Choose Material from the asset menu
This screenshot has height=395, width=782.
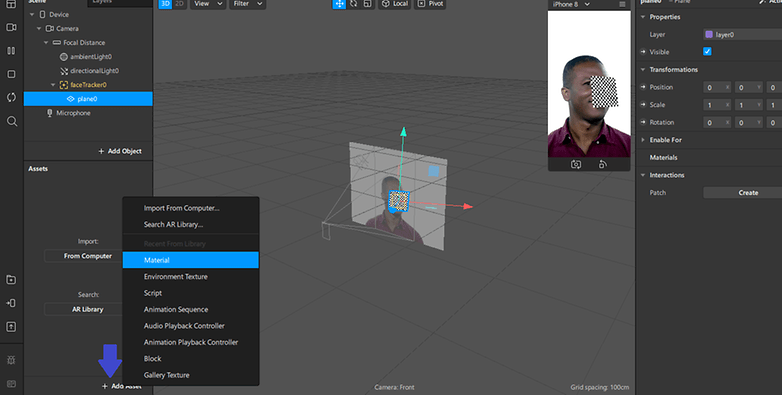click(191, 260)
